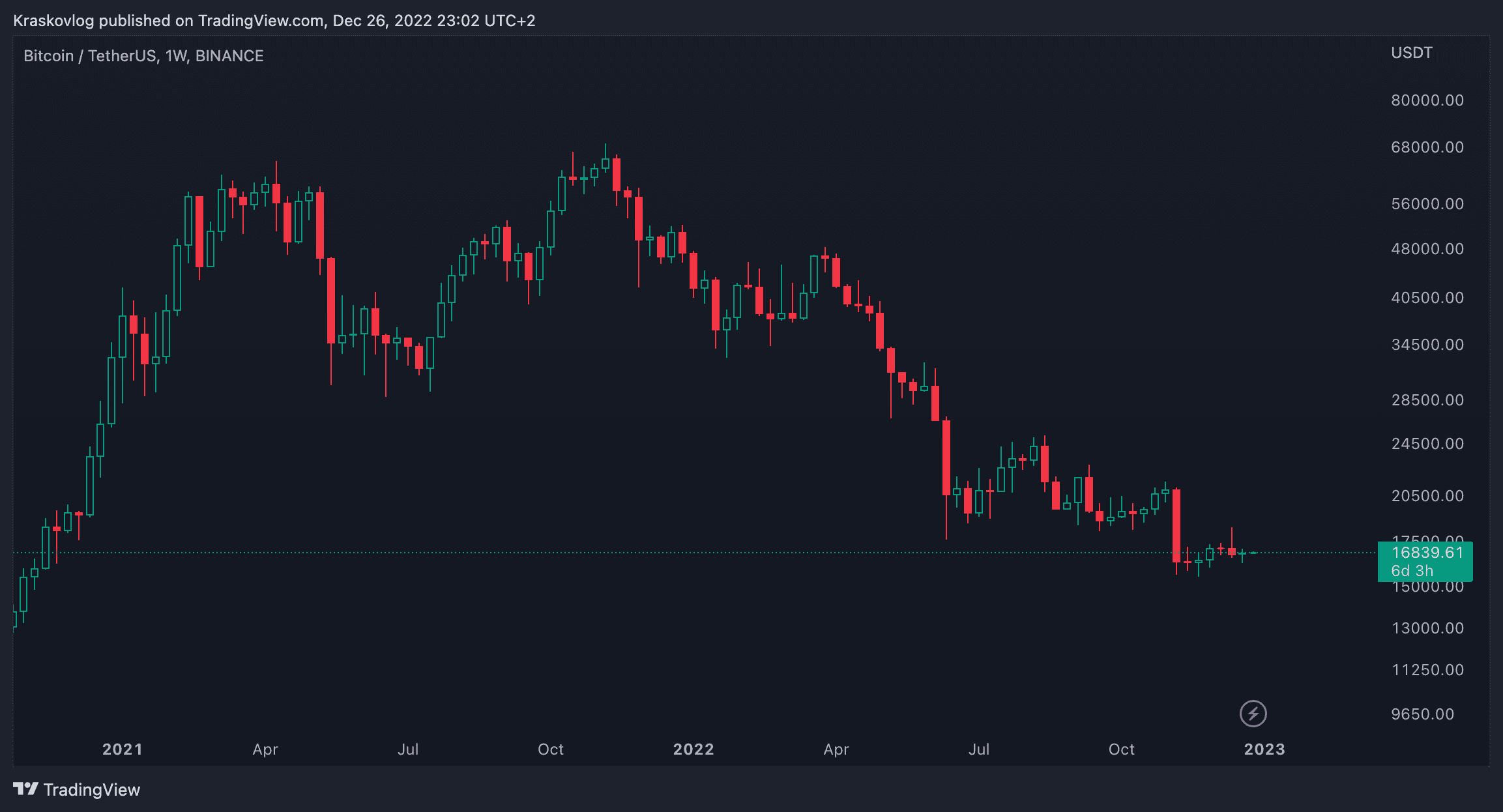Click the 68000.00 price axis label

[1427, 147]
